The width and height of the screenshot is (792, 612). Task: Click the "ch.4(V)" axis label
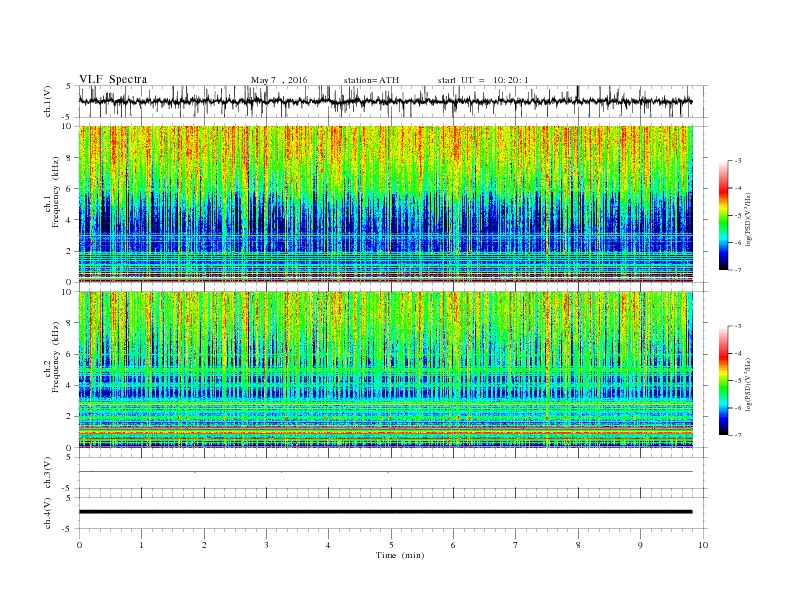48,513
